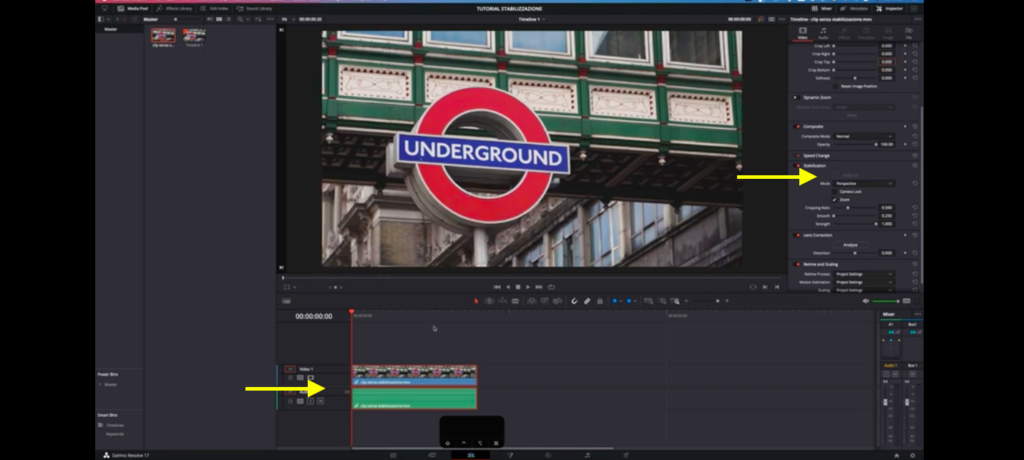The width and height of the screenshot is (1024, 460).
Task: Toggle Linked Selection chain icon
Action: coord(587,301)
